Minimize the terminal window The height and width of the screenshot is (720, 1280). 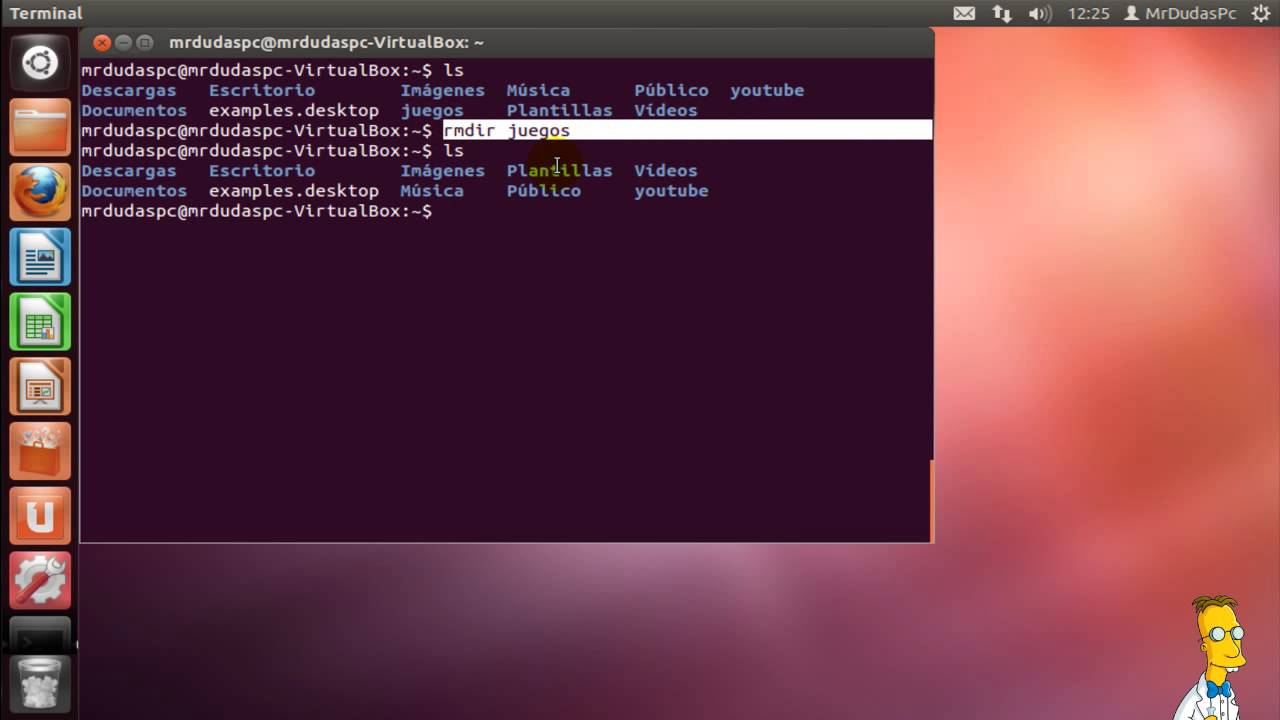click(x=123, y=43)
